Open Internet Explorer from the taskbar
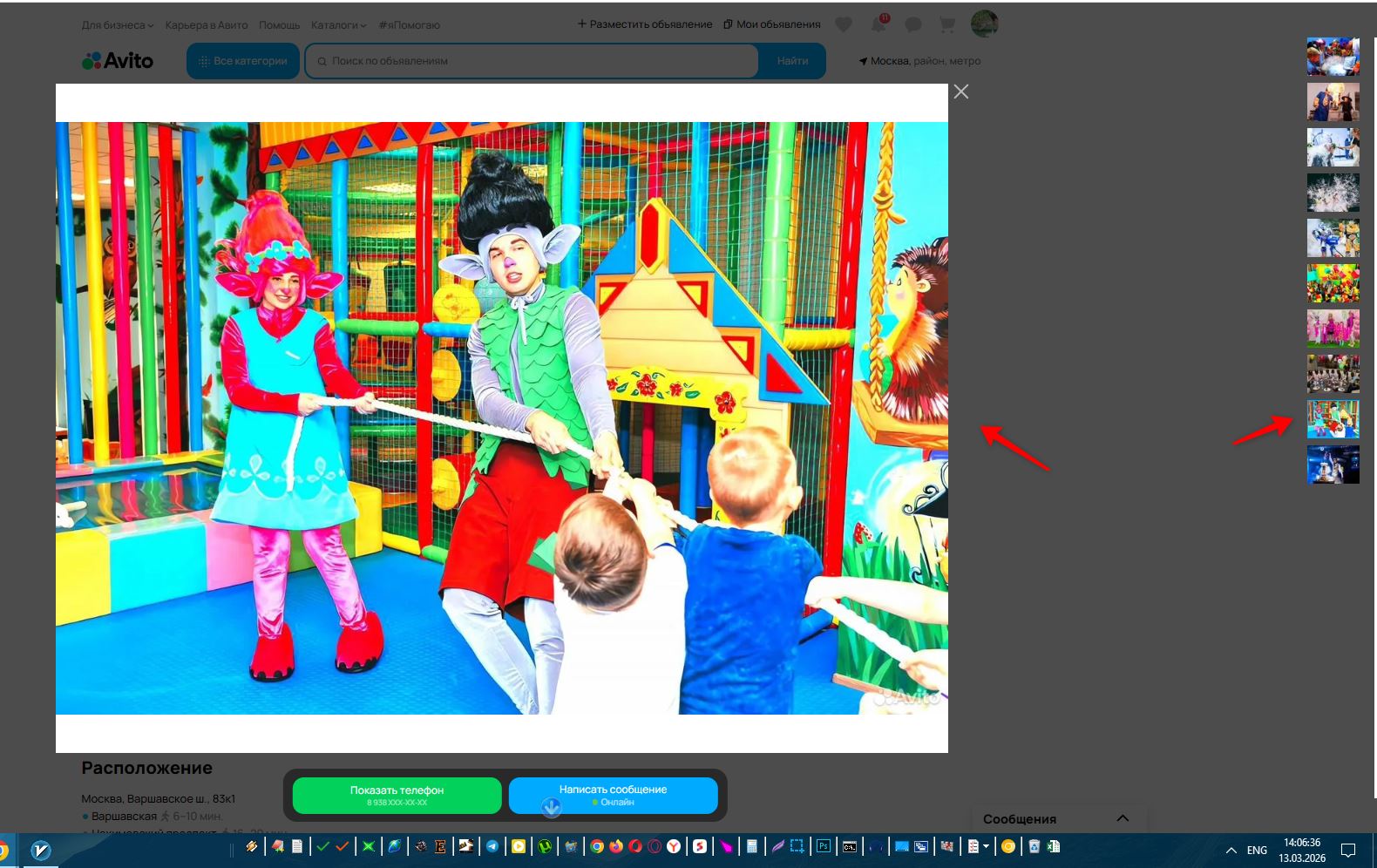1377x868 pixels. coord(395,846)
